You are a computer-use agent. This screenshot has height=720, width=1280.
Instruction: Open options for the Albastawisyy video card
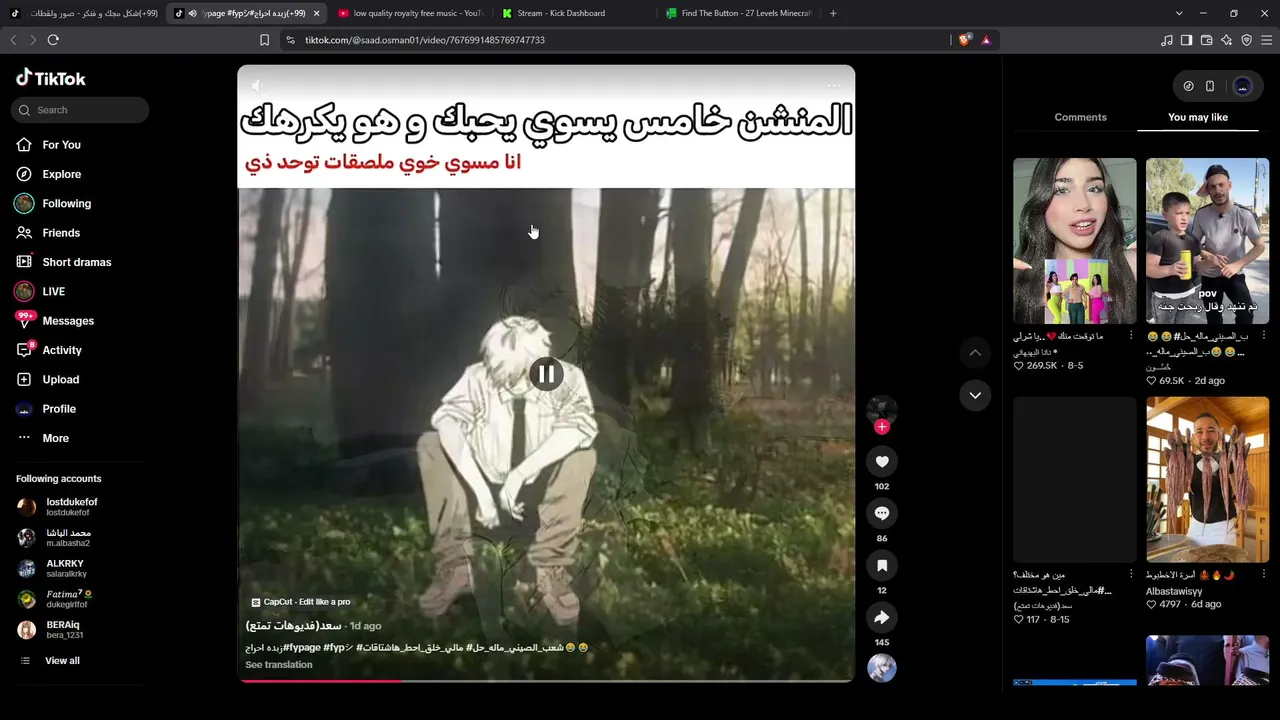coord(1264,575)
